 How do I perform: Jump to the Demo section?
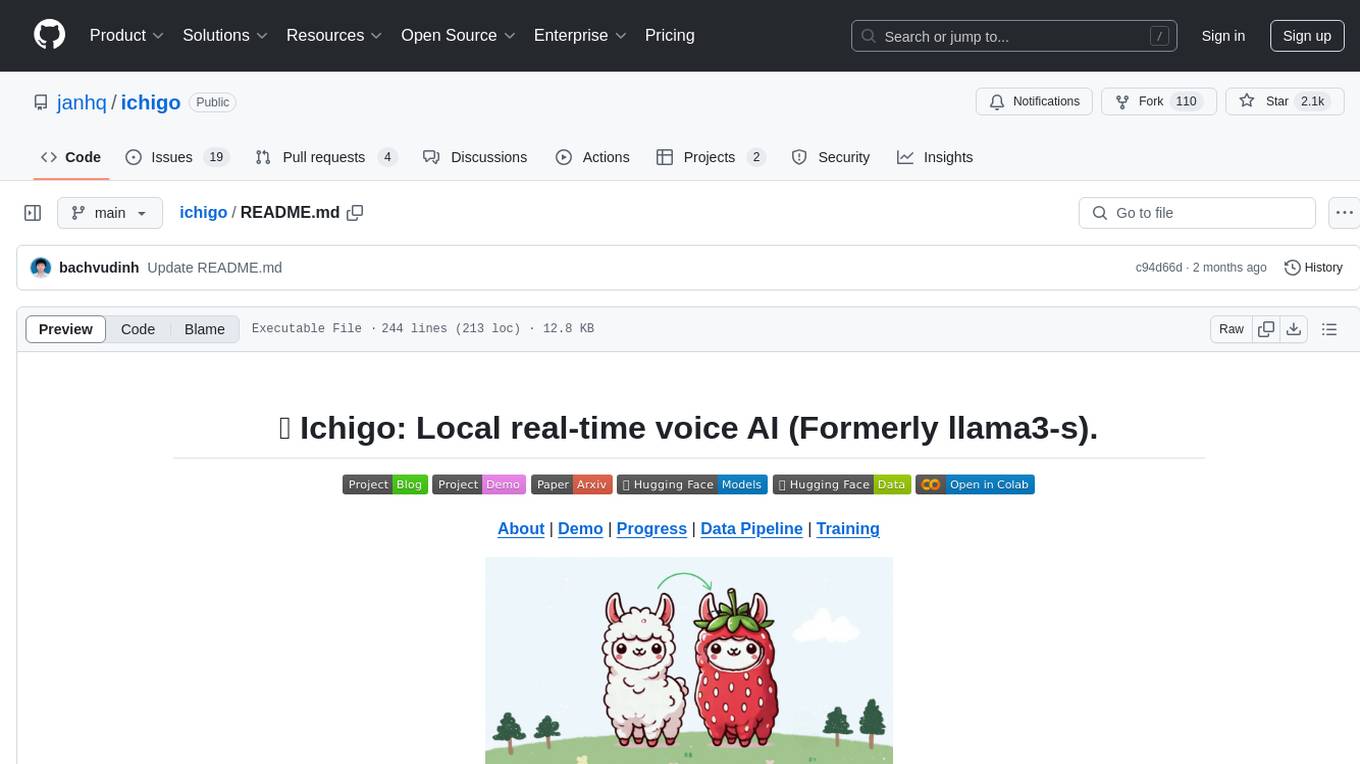[x=580, y=529]
